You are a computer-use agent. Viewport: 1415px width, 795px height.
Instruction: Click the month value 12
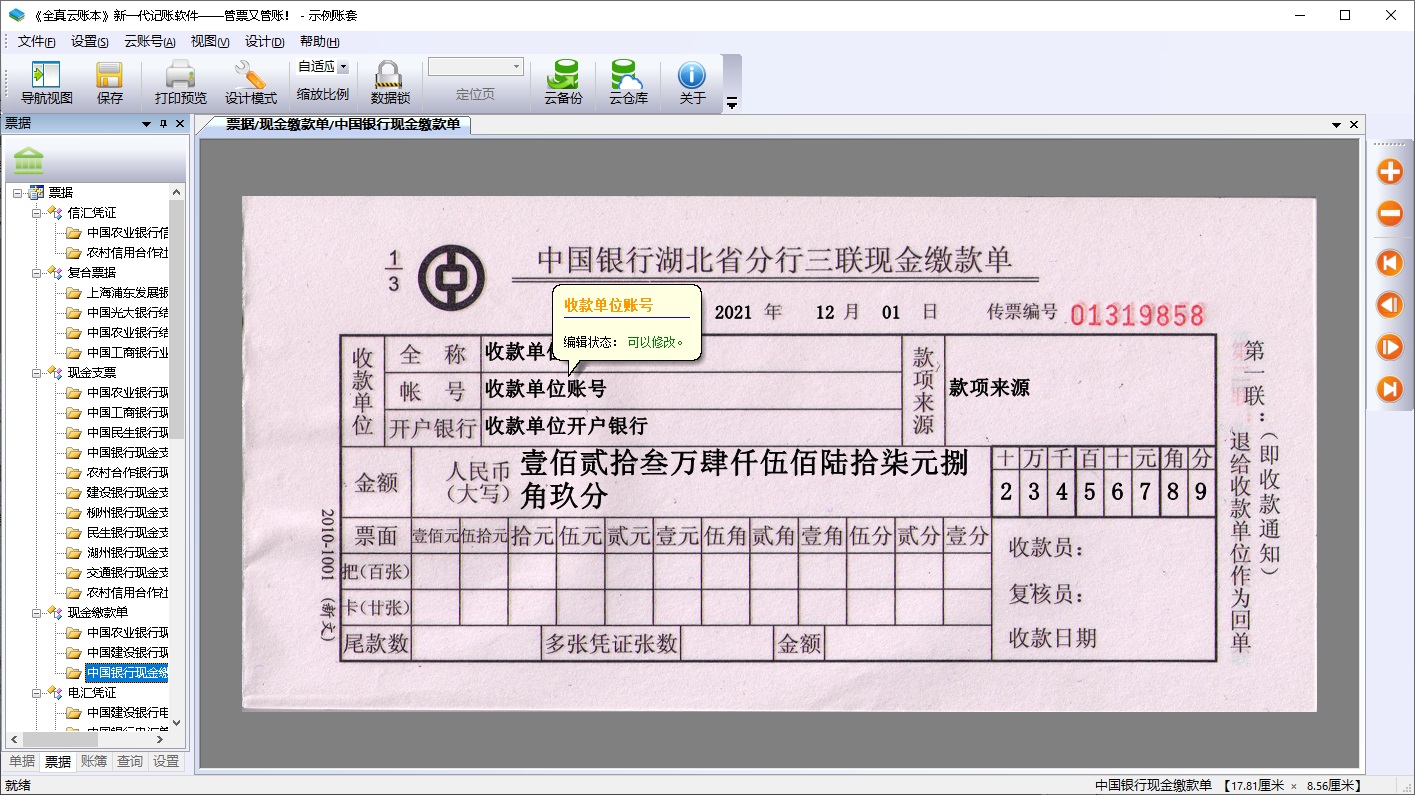825,312
